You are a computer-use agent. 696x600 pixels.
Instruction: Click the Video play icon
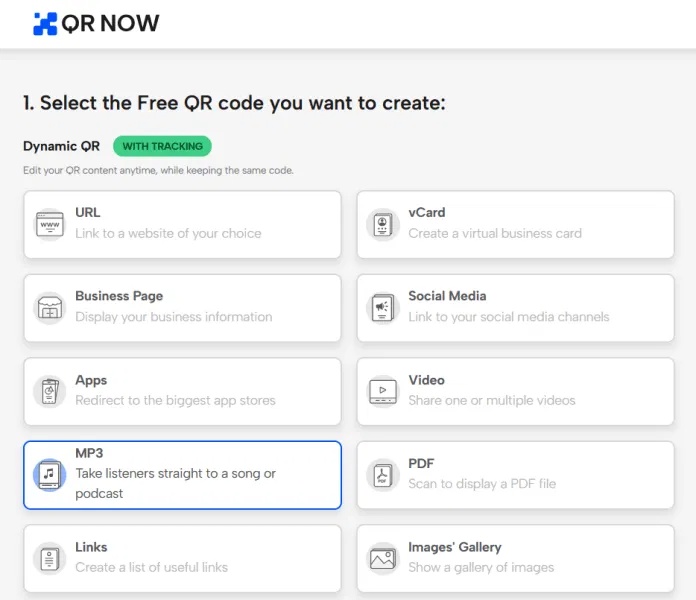(382, 391)
